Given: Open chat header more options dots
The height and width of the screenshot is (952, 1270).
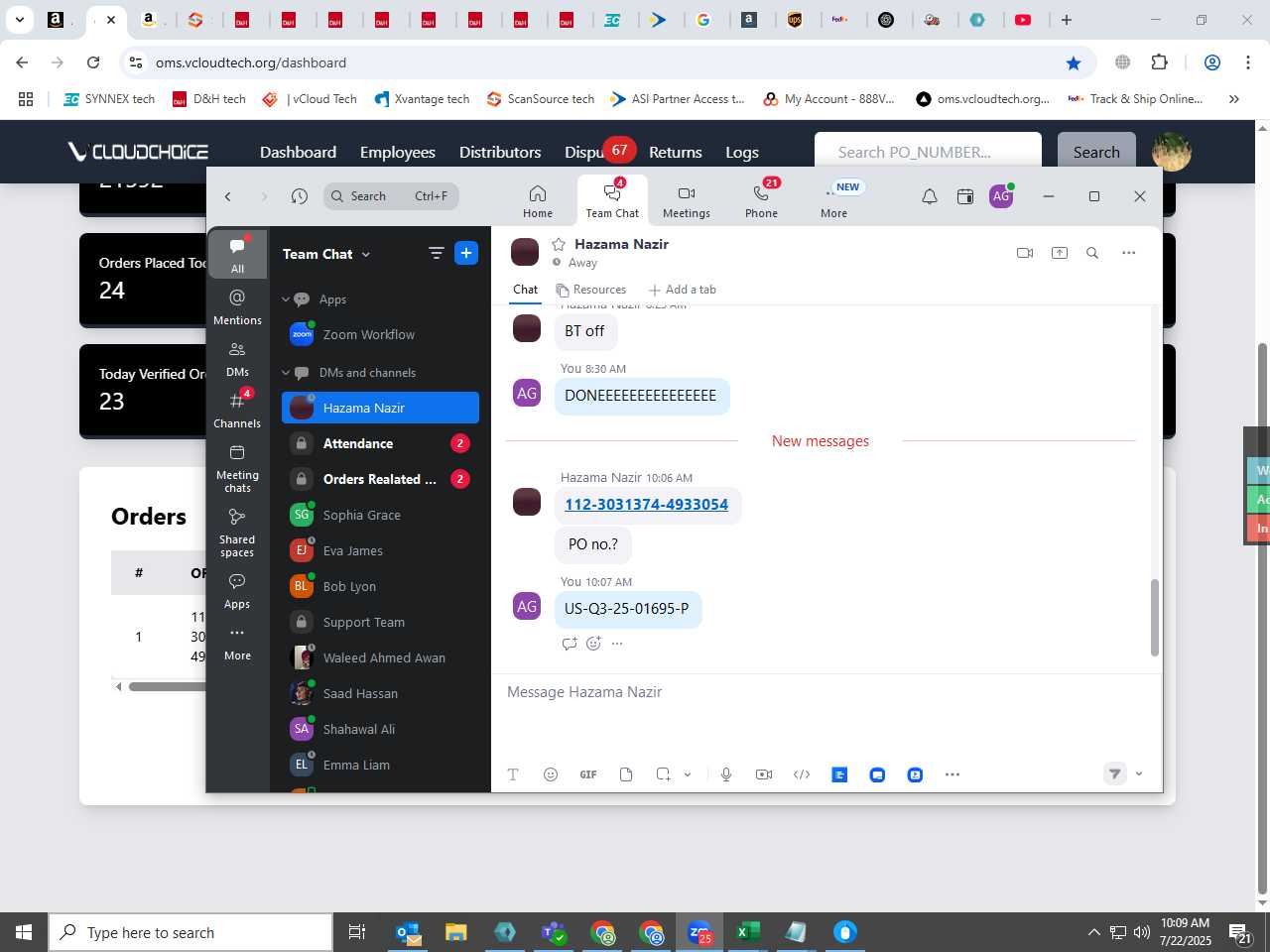Looking at the screenshot, I should click(1128, 253).
